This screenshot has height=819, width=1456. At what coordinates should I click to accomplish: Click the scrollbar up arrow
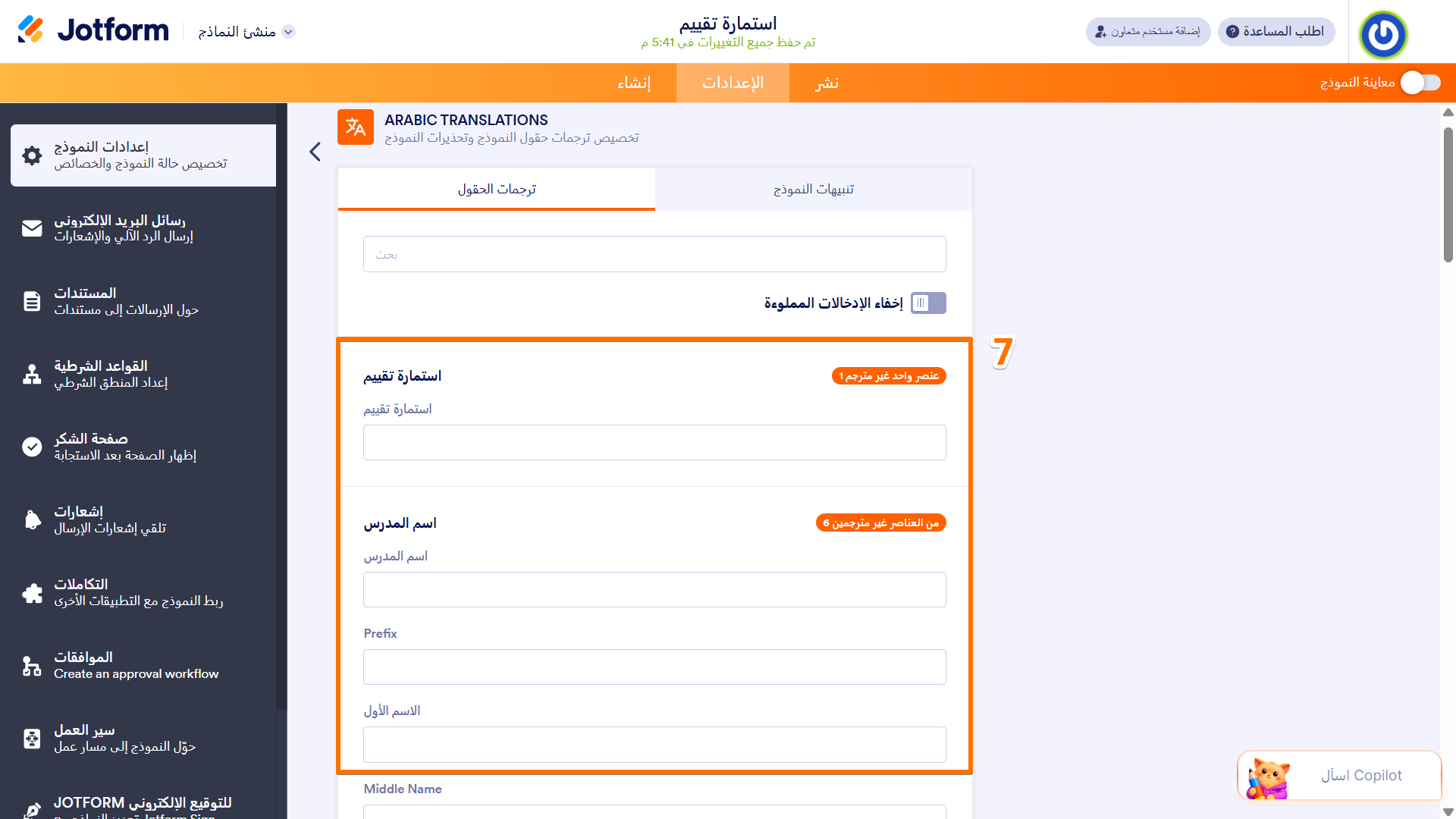[x=1448, y=112]
